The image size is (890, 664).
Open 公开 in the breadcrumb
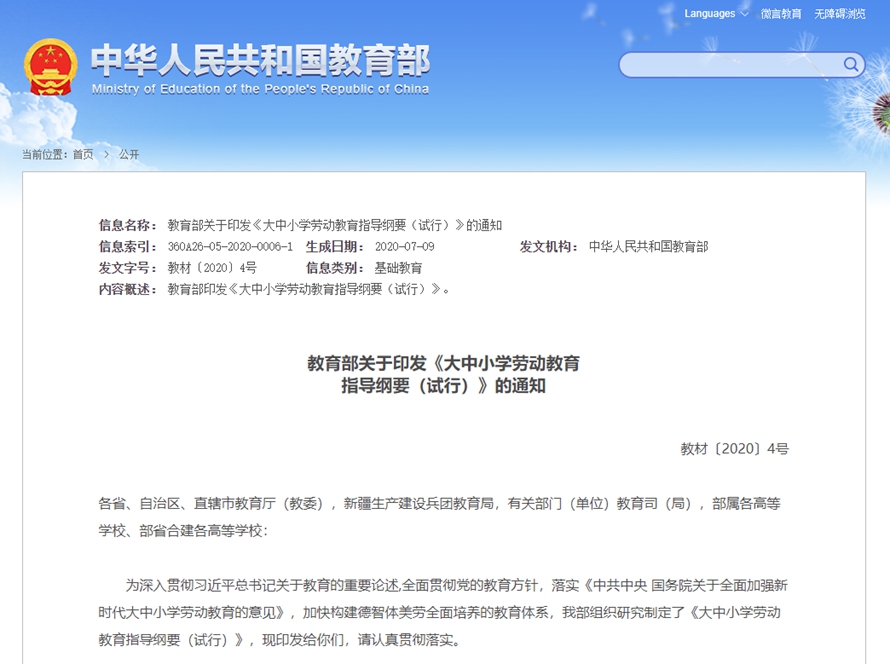[129, 154]
